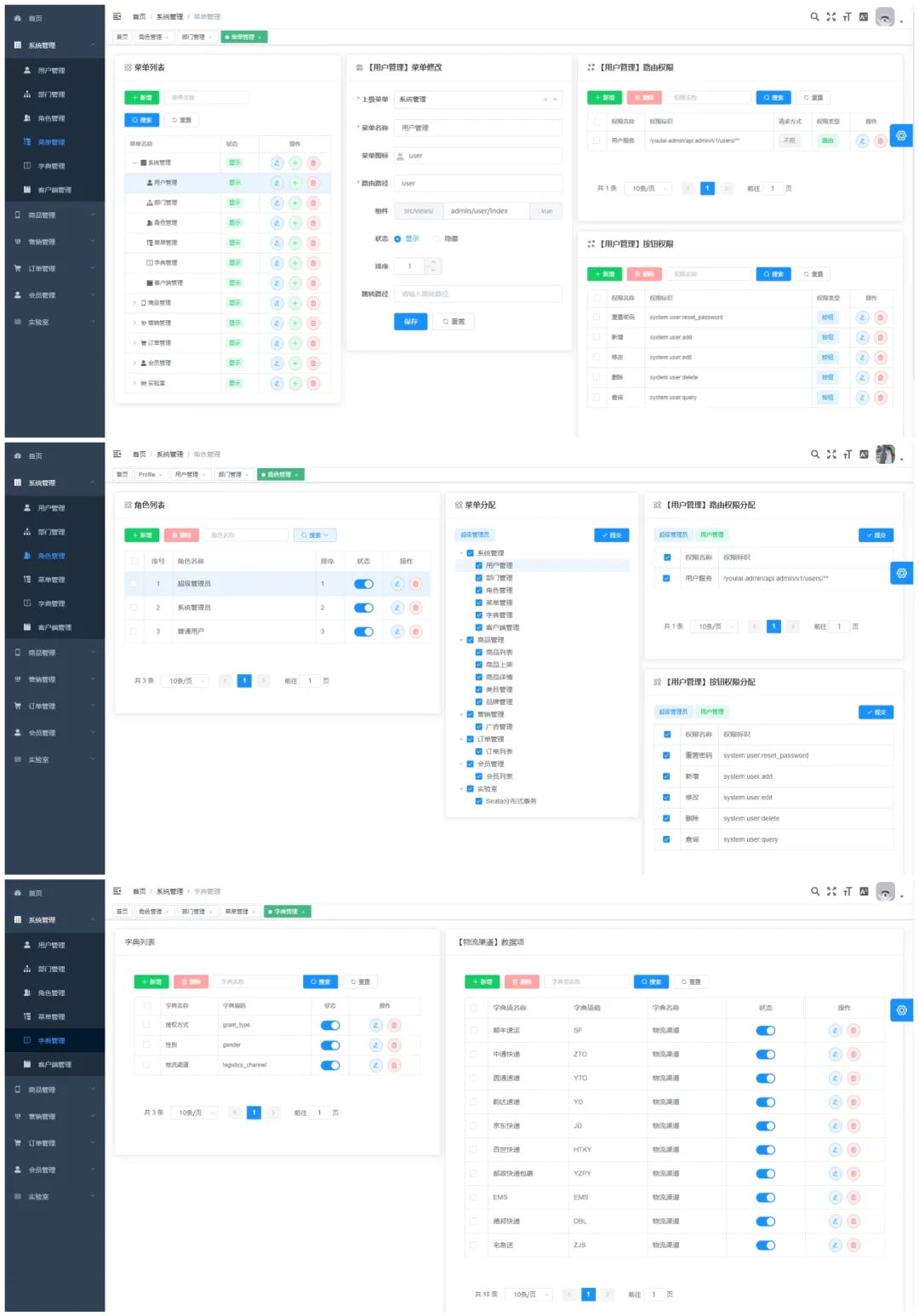This screenshot has height=1316, width=919.
Task: Uncheck 广告管理 in menu assignment tree
Action: point(479,727)
